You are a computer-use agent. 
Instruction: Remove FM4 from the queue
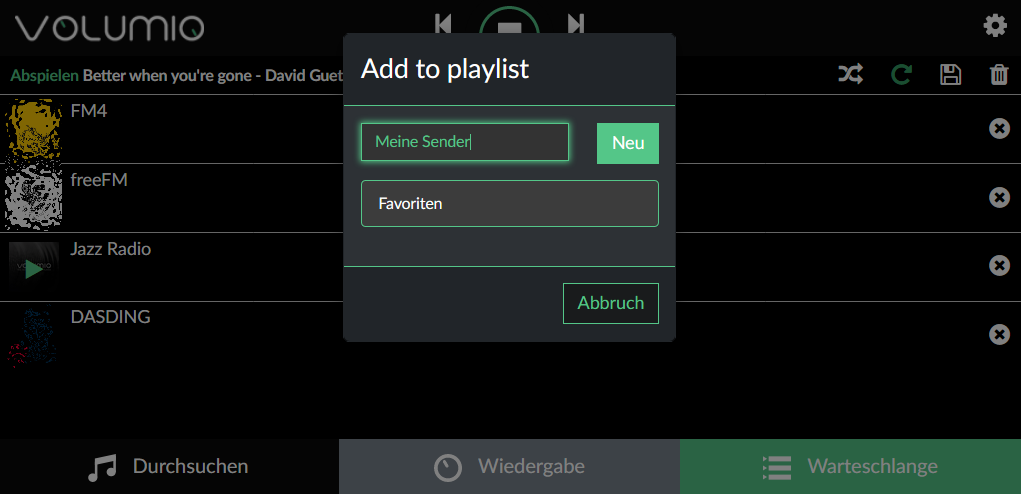(x=999, y=128)
